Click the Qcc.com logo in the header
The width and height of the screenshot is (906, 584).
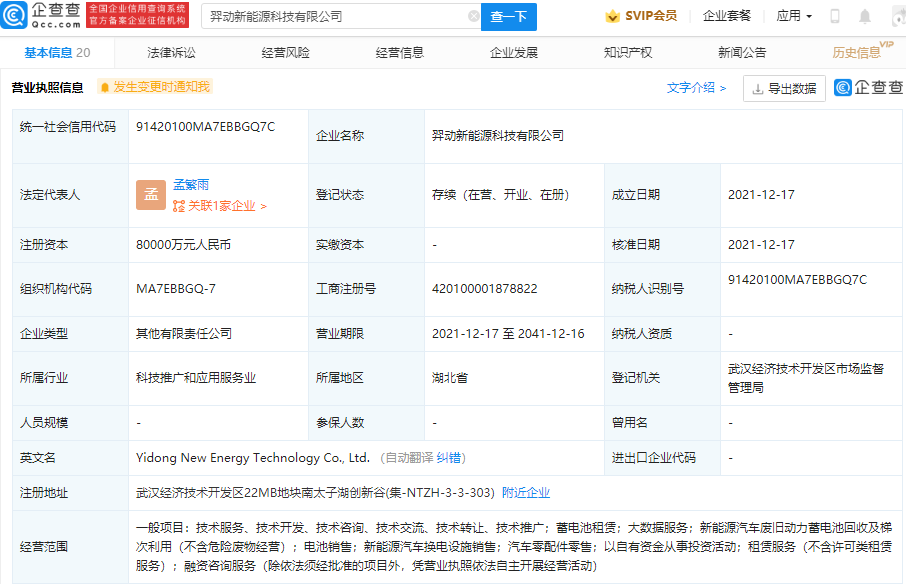[x=42, y=16]
